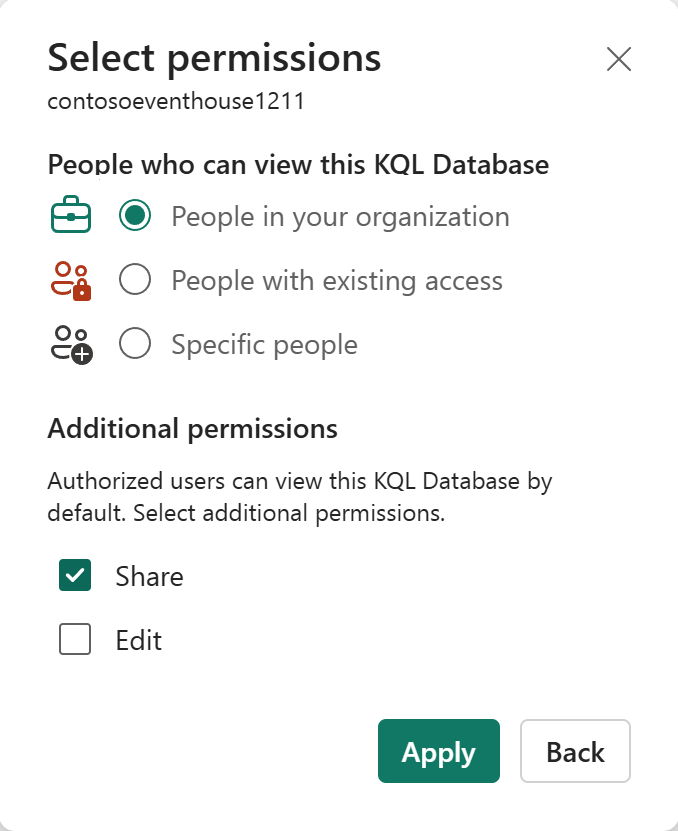The width and height of the screenshot is (678, 831).
Task: Click the icon beside People in your organization
Action: click(x=70, y=215)
